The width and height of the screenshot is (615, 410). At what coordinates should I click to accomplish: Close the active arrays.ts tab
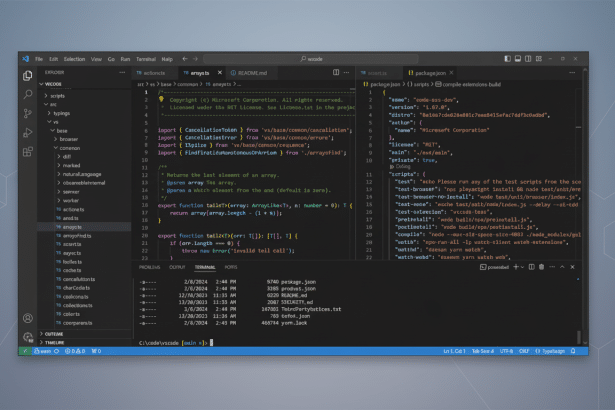220,73
